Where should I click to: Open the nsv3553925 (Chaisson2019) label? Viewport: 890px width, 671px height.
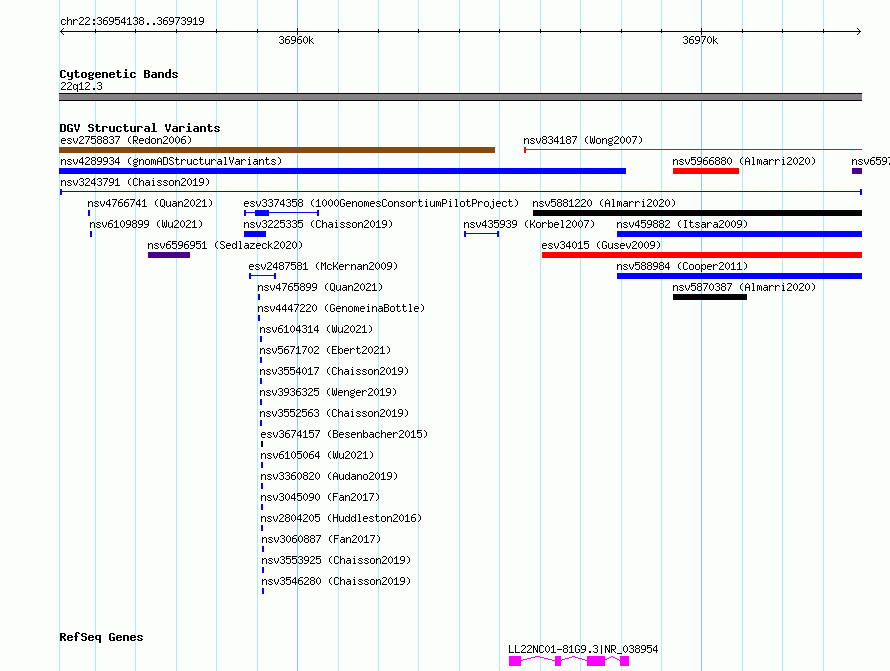click(x=336, y=560)
